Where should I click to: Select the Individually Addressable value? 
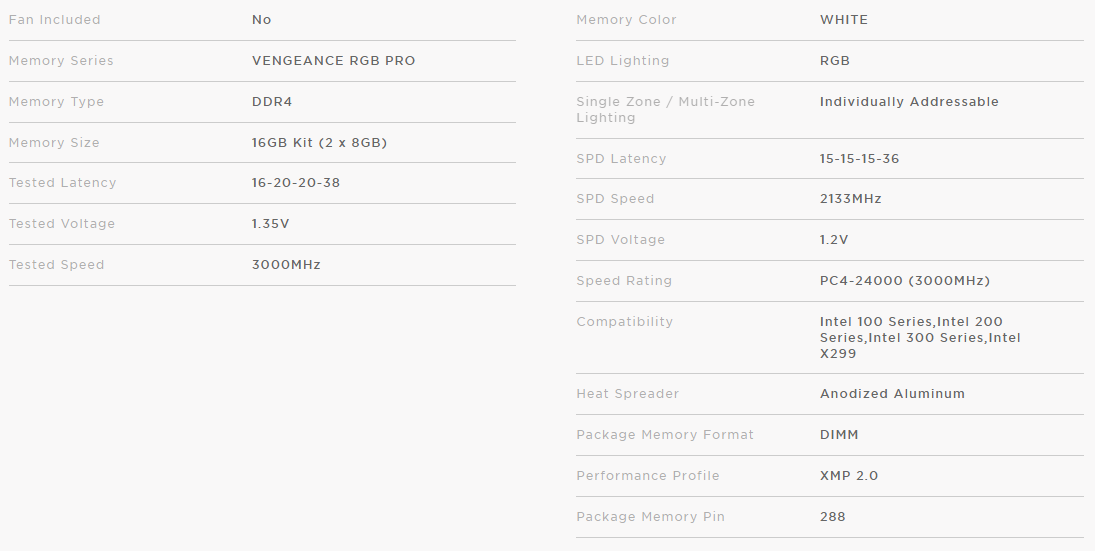(909, 102)
